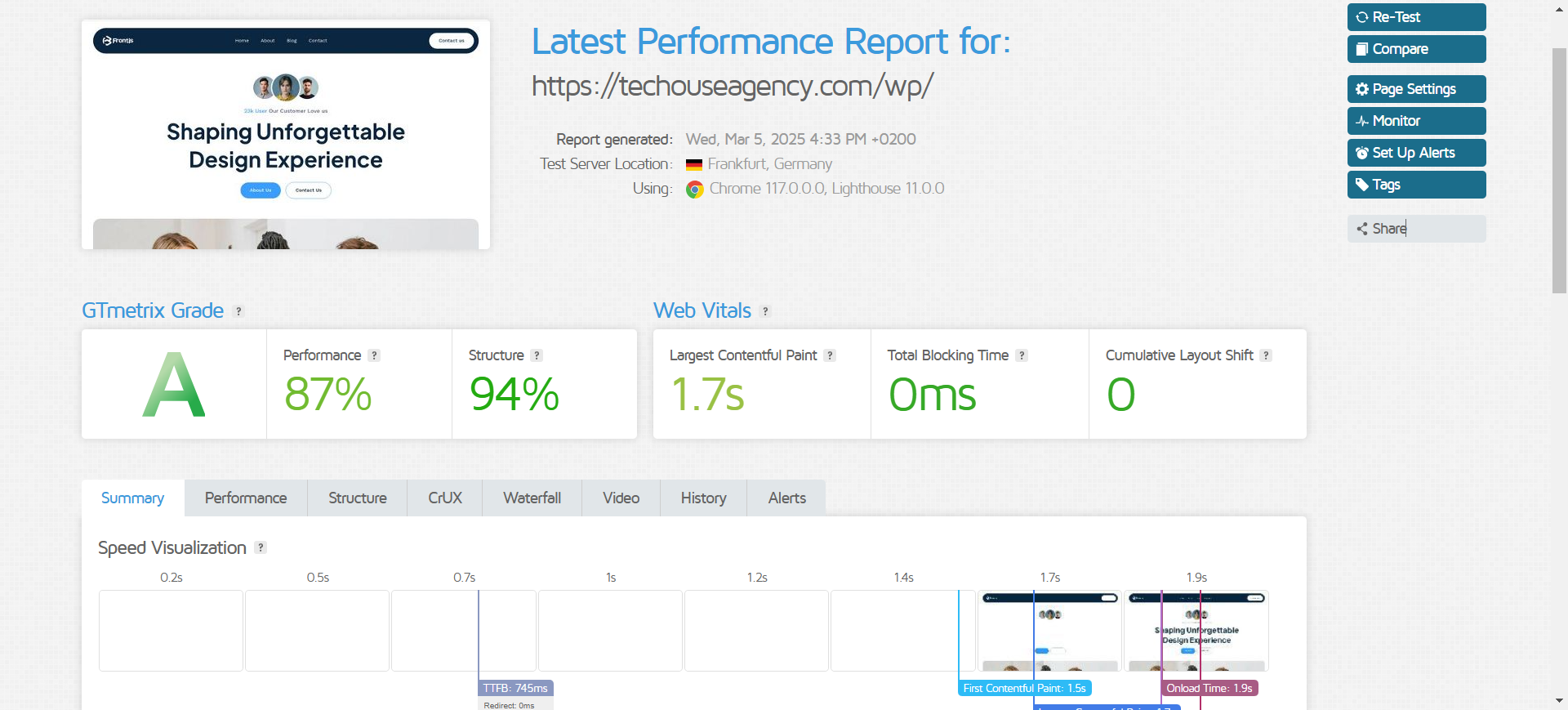Image resolution: width=1568 pixels, height=710 pixels.
Task: Open the Structure tab
Action: (357, 498)
